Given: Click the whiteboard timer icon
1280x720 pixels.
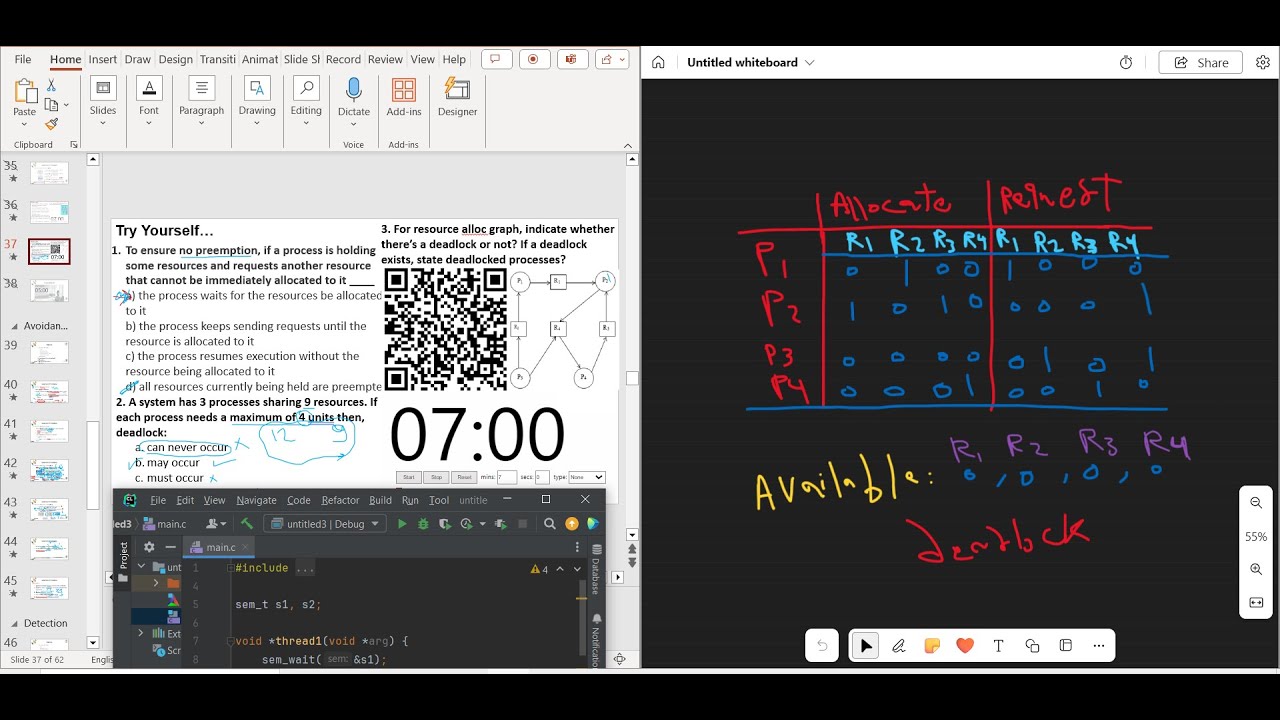Looking at the screenshot, I should coord(1126,62).
